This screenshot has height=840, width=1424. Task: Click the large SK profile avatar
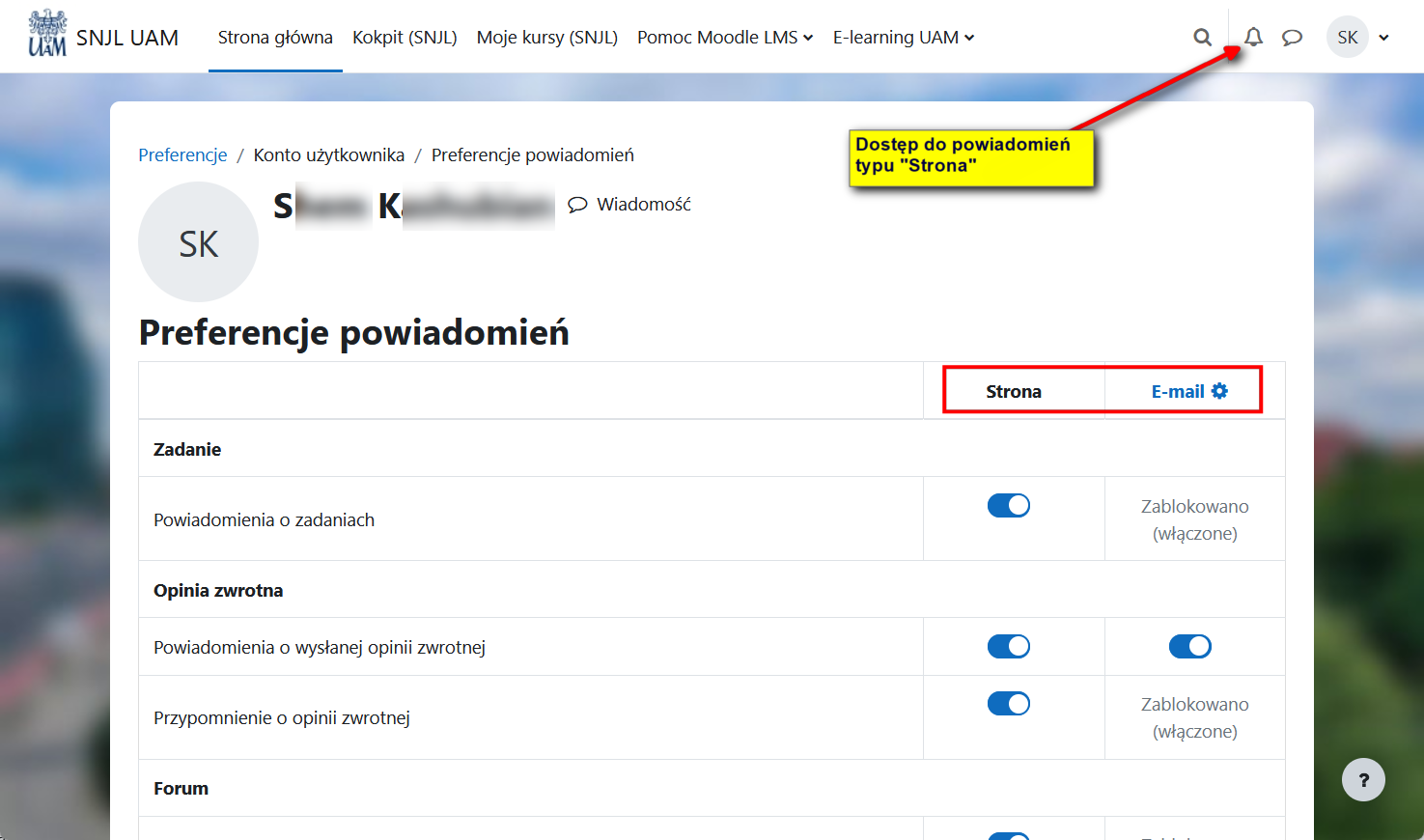point(199,242)
